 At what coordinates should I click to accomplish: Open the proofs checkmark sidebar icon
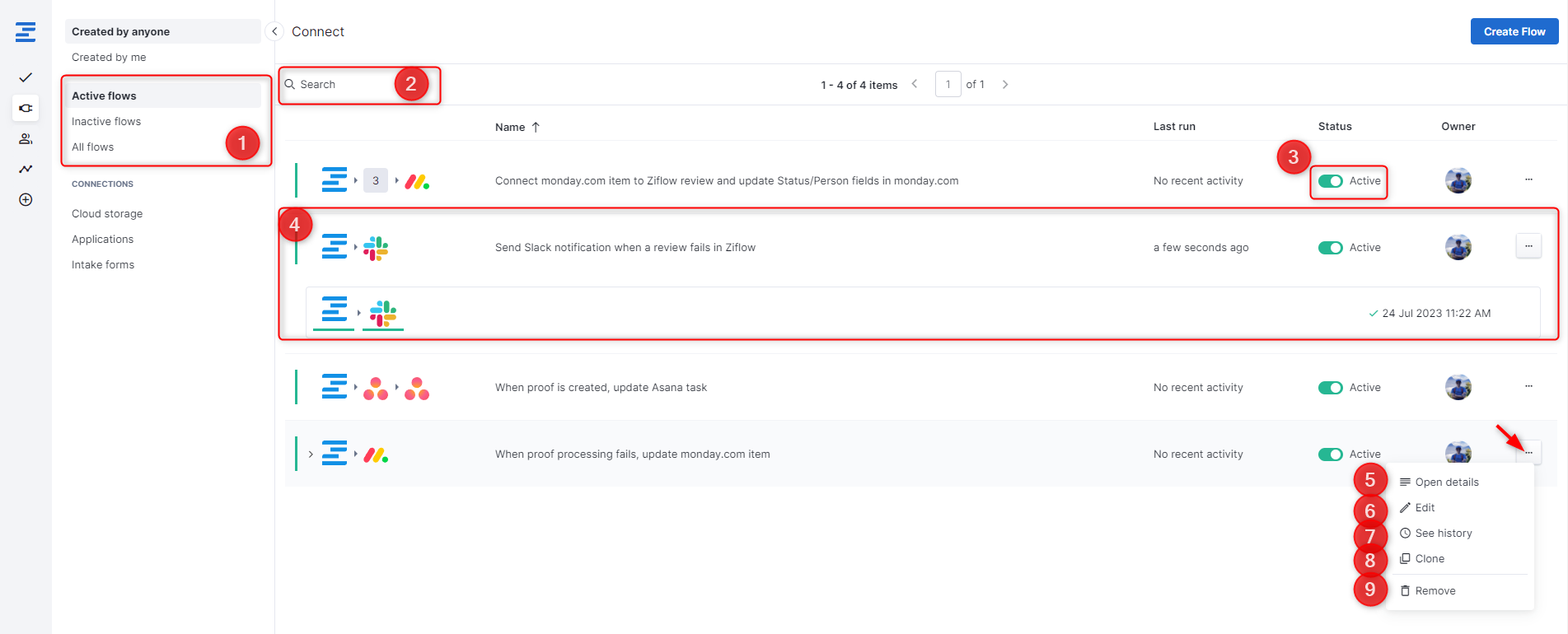(x=26, y=77)
